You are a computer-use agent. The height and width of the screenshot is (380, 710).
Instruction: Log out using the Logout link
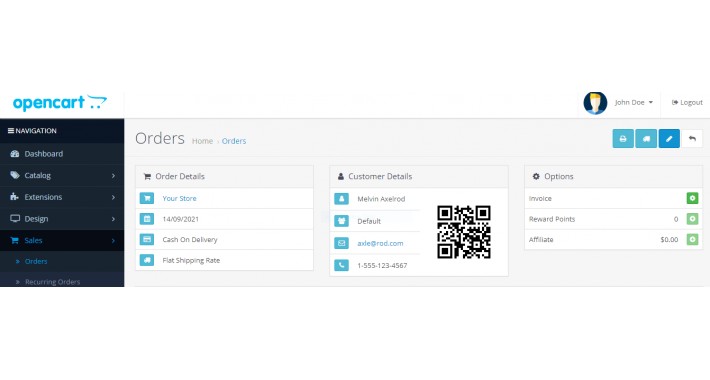point(687,102)
